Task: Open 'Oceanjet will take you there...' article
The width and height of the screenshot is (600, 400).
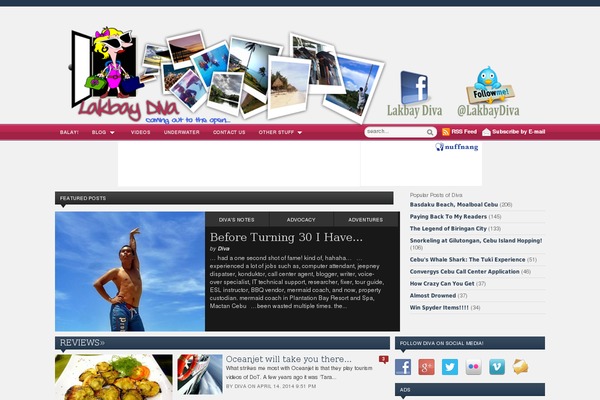Action: click(x=289, y=359)
